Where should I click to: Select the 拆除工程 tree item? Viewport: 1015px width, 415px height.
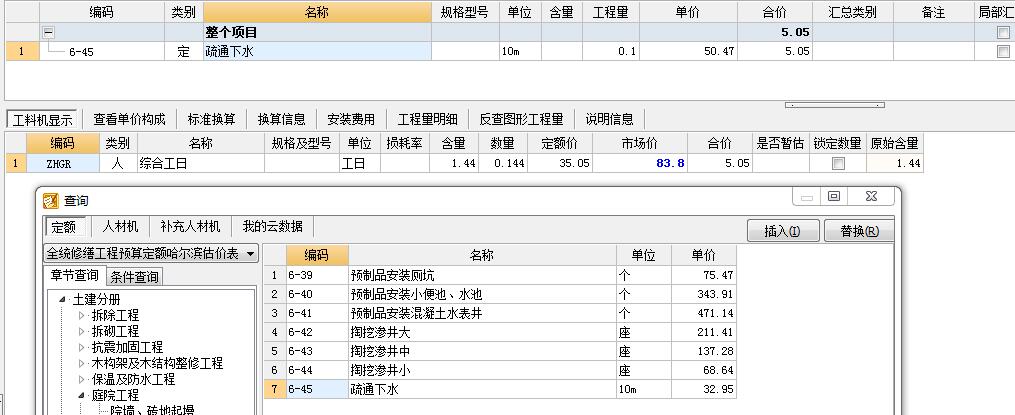point(115,315)
